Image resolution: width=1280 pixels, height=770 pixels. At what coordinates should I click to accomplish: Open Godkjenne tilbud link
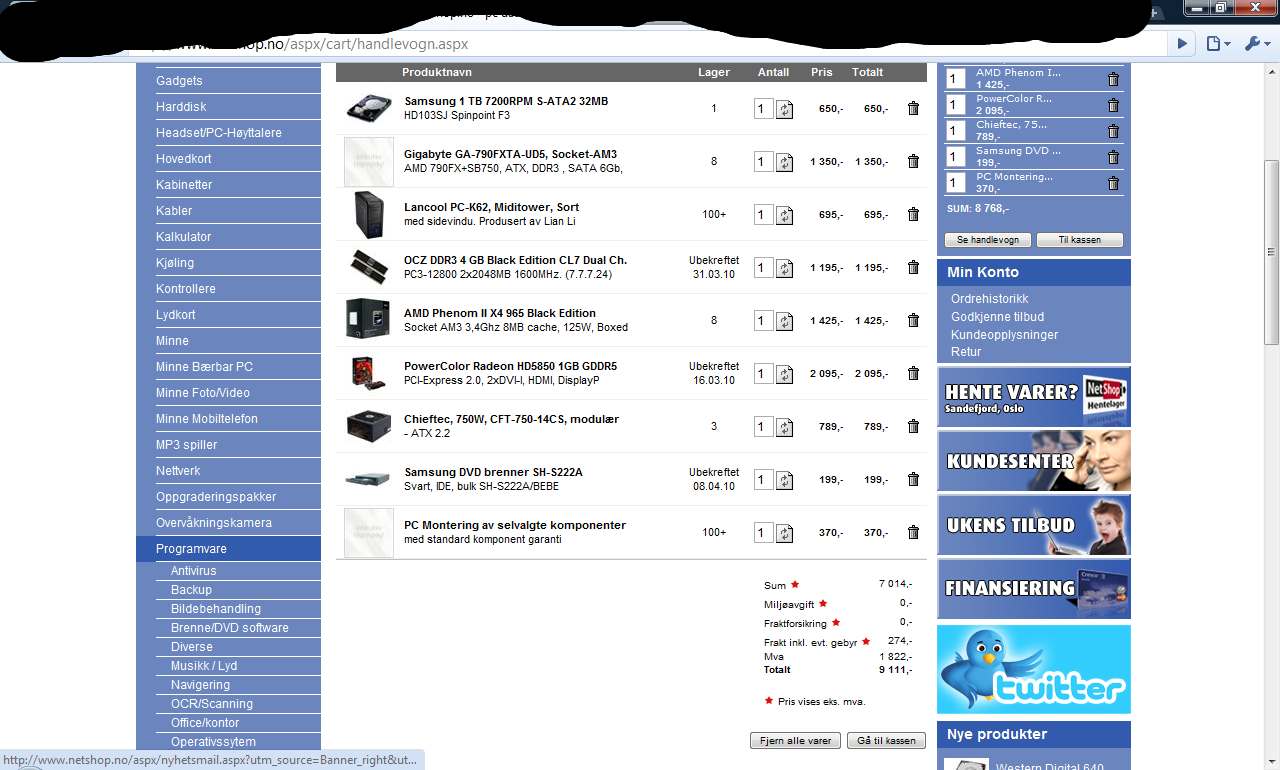(x=997, y=317)
